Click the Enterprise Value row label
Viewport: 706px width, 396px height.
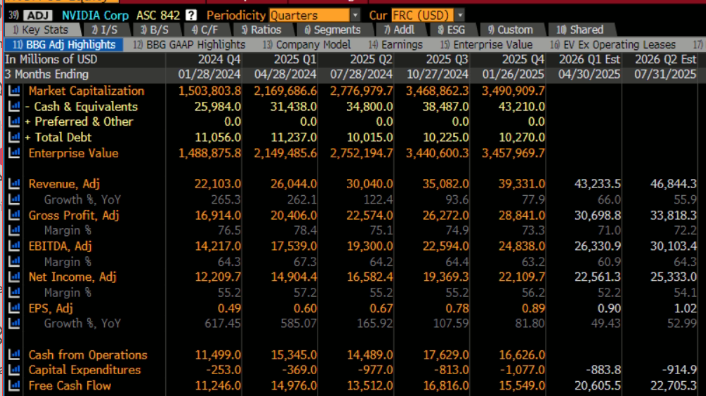[x=73, y=153]
